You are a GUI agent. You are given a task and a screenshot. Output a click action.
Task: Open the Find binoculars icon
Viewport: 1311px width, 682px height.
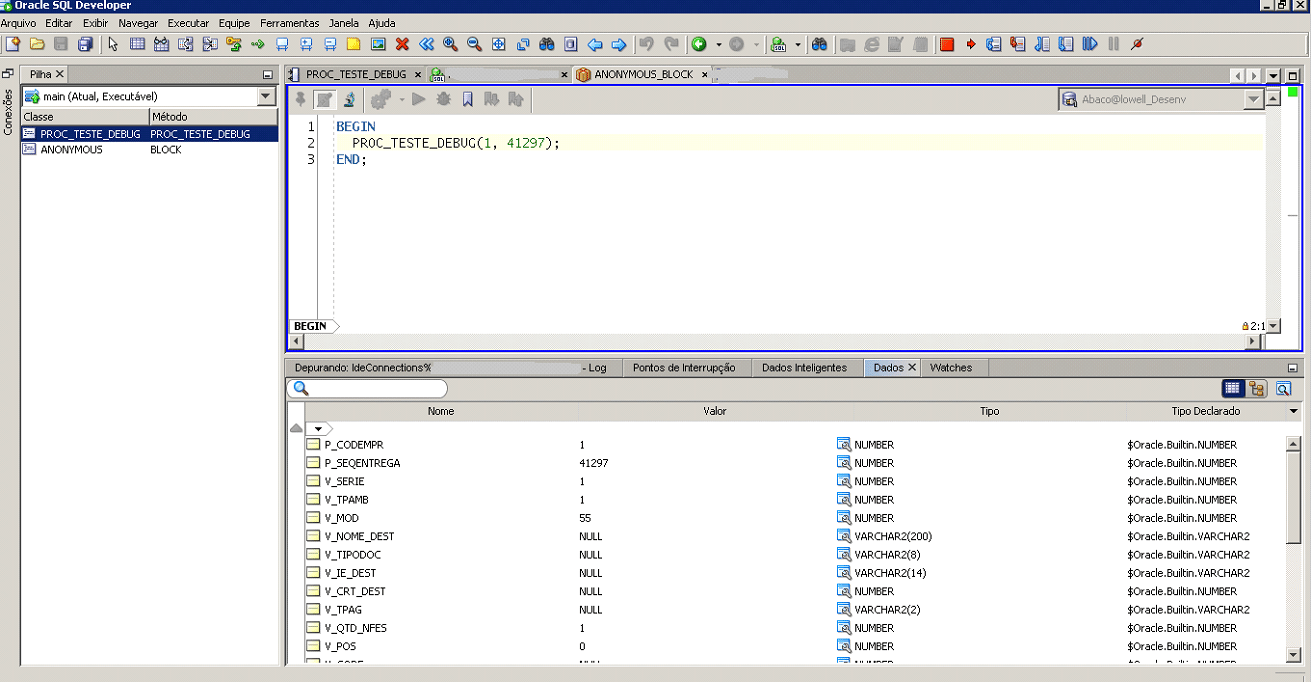point(547,44)
